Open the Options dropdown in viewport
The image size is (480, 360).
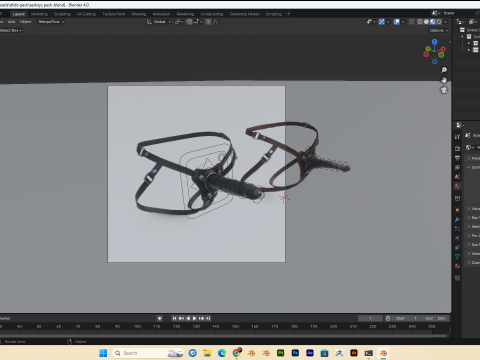439,30
